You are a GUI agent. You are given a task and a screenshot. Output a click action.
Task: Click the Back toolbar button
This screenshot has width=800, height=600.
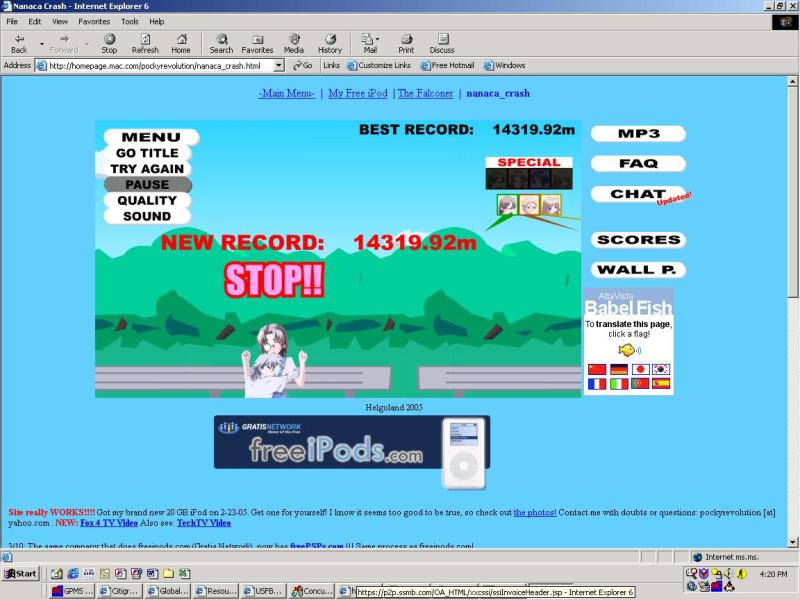[x=19, y=44]
